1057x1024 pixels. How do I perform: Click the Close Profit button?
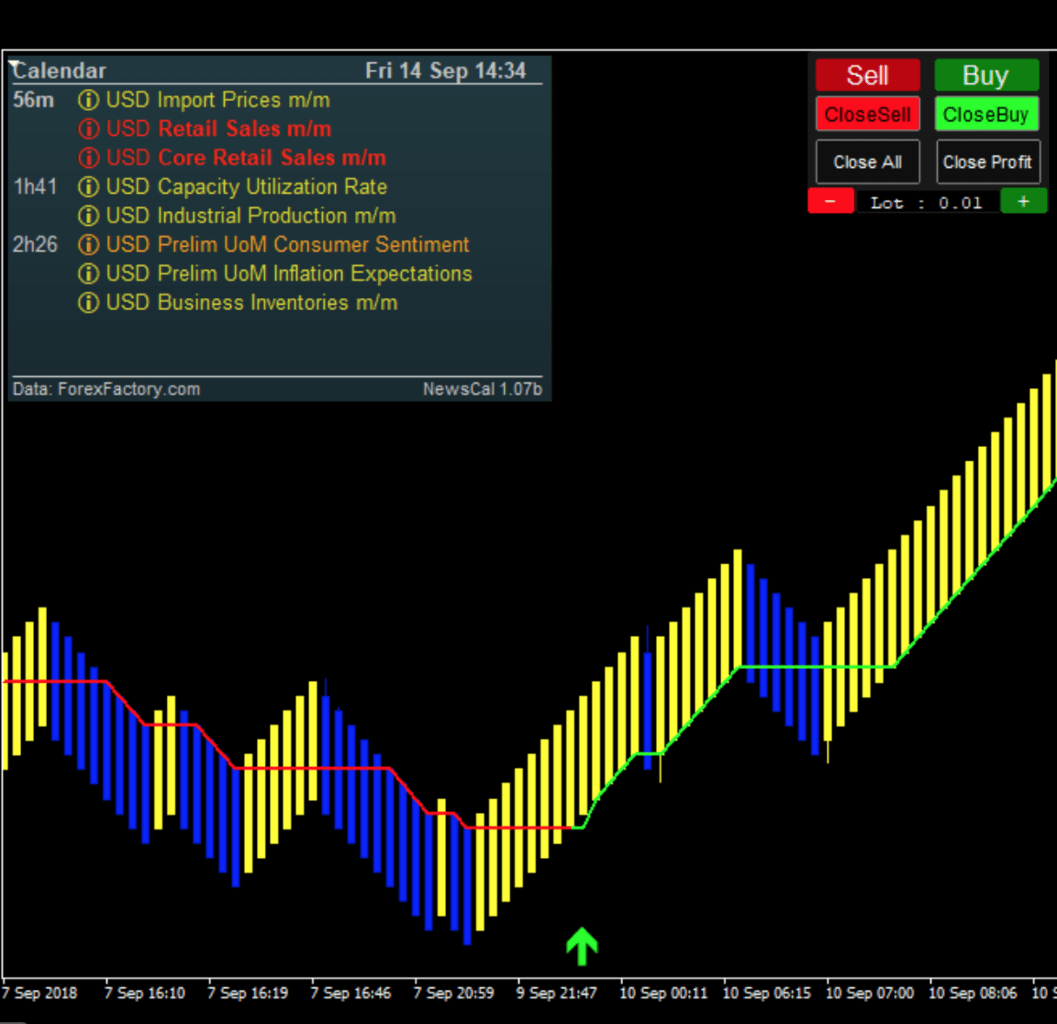coord(988,161)
